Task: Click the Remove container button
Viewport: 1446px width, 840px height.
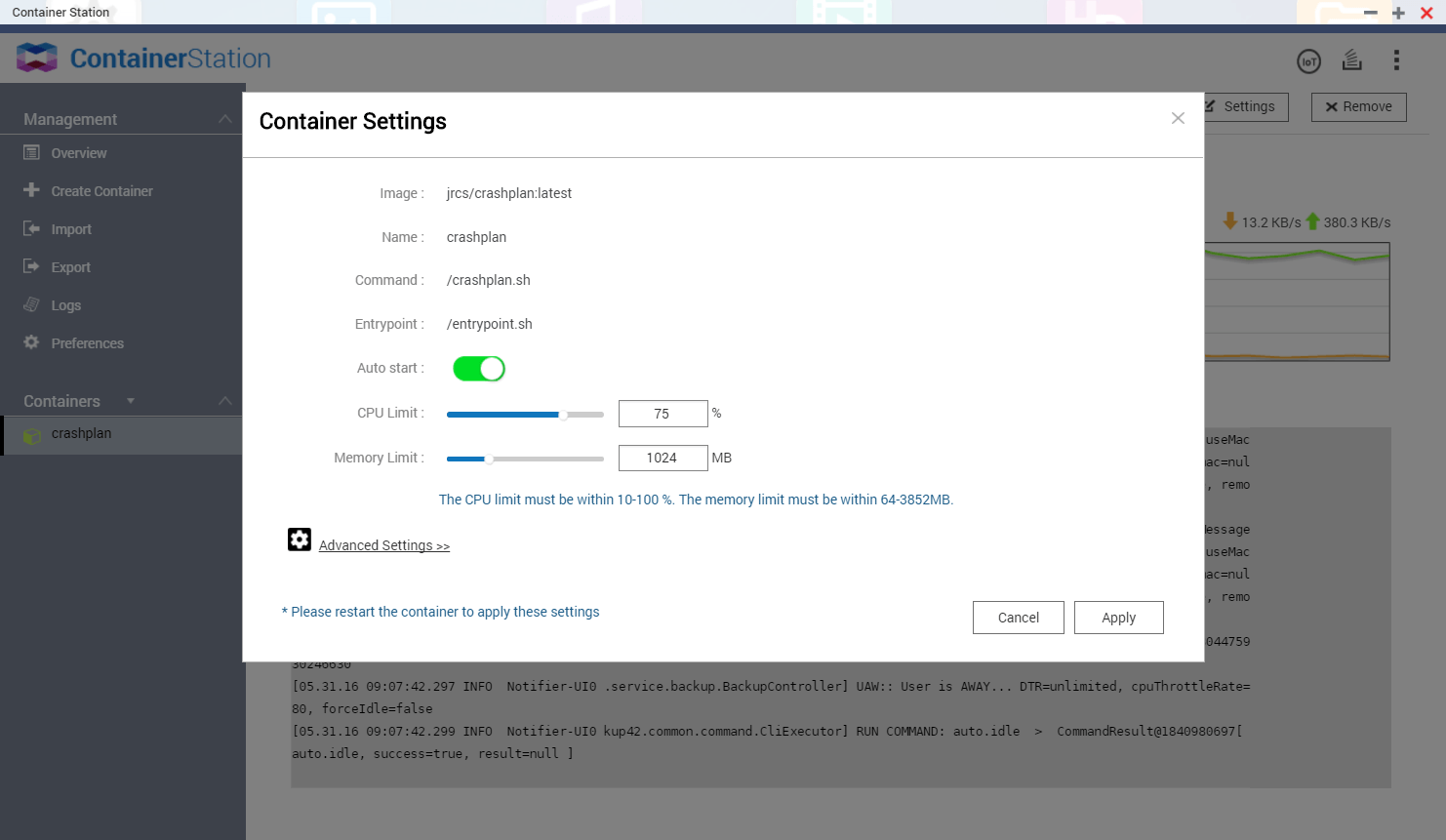Action: tap(1359, 106)
